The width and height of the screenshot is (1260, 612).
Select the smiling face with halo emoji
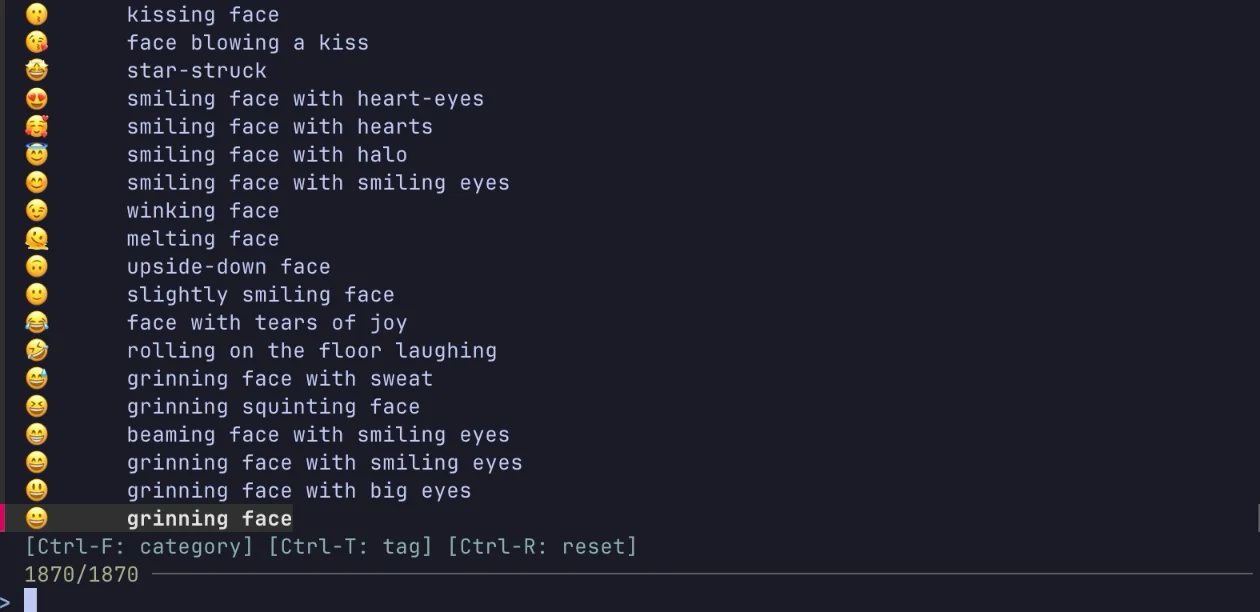(x=37, y=154)
